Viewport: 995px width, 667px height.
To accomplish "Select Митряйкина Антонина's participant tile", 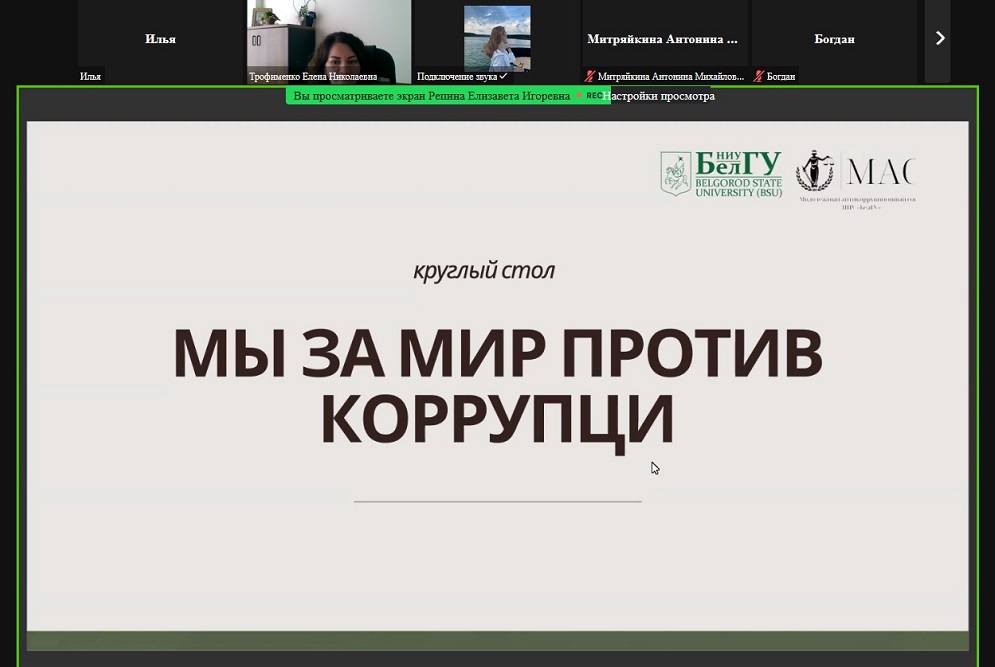I will (x=664, y=39).
